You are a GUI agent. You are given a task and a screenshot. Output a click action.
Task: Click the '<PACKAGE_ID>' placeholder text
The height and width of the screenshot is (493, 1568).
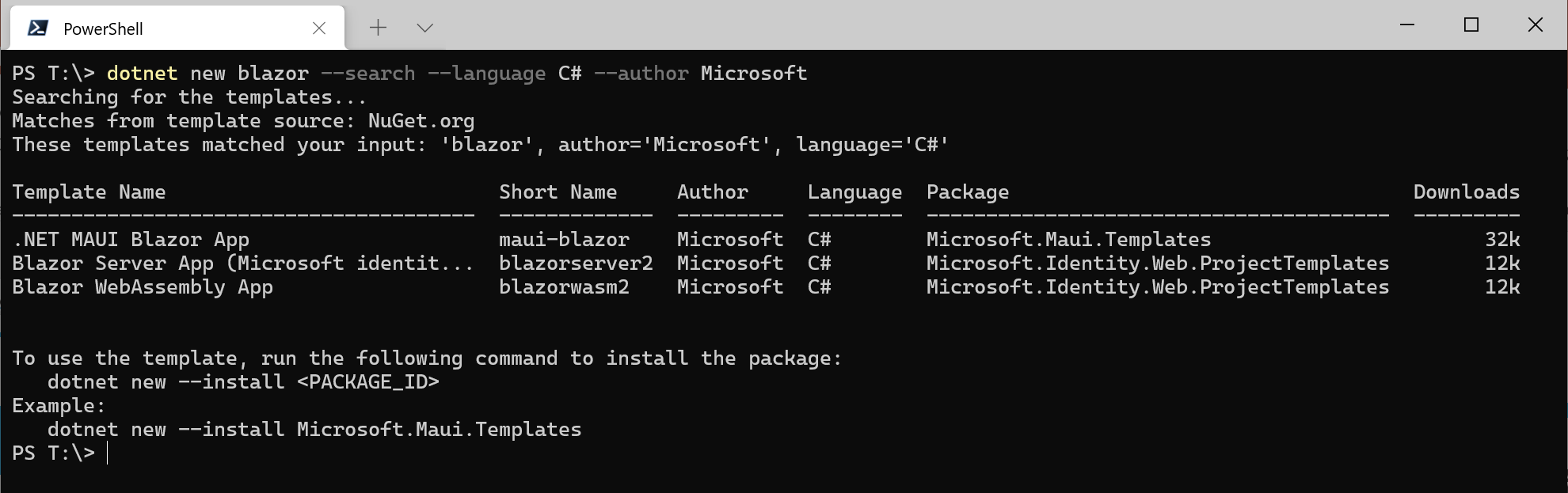coord(367,382)
